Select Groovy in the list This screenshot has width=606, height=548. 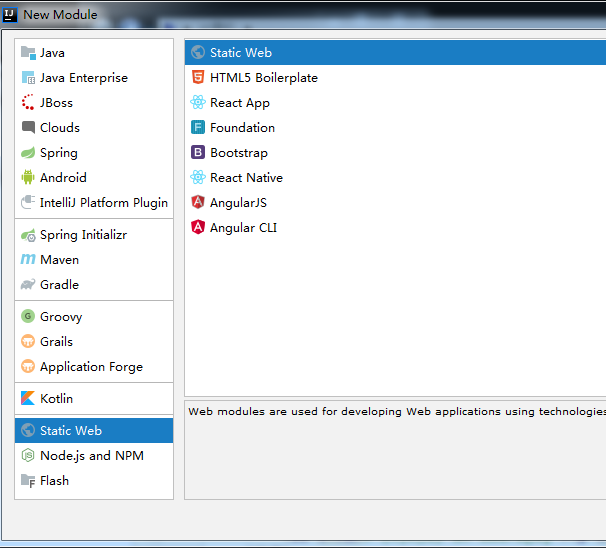point(94,317)
